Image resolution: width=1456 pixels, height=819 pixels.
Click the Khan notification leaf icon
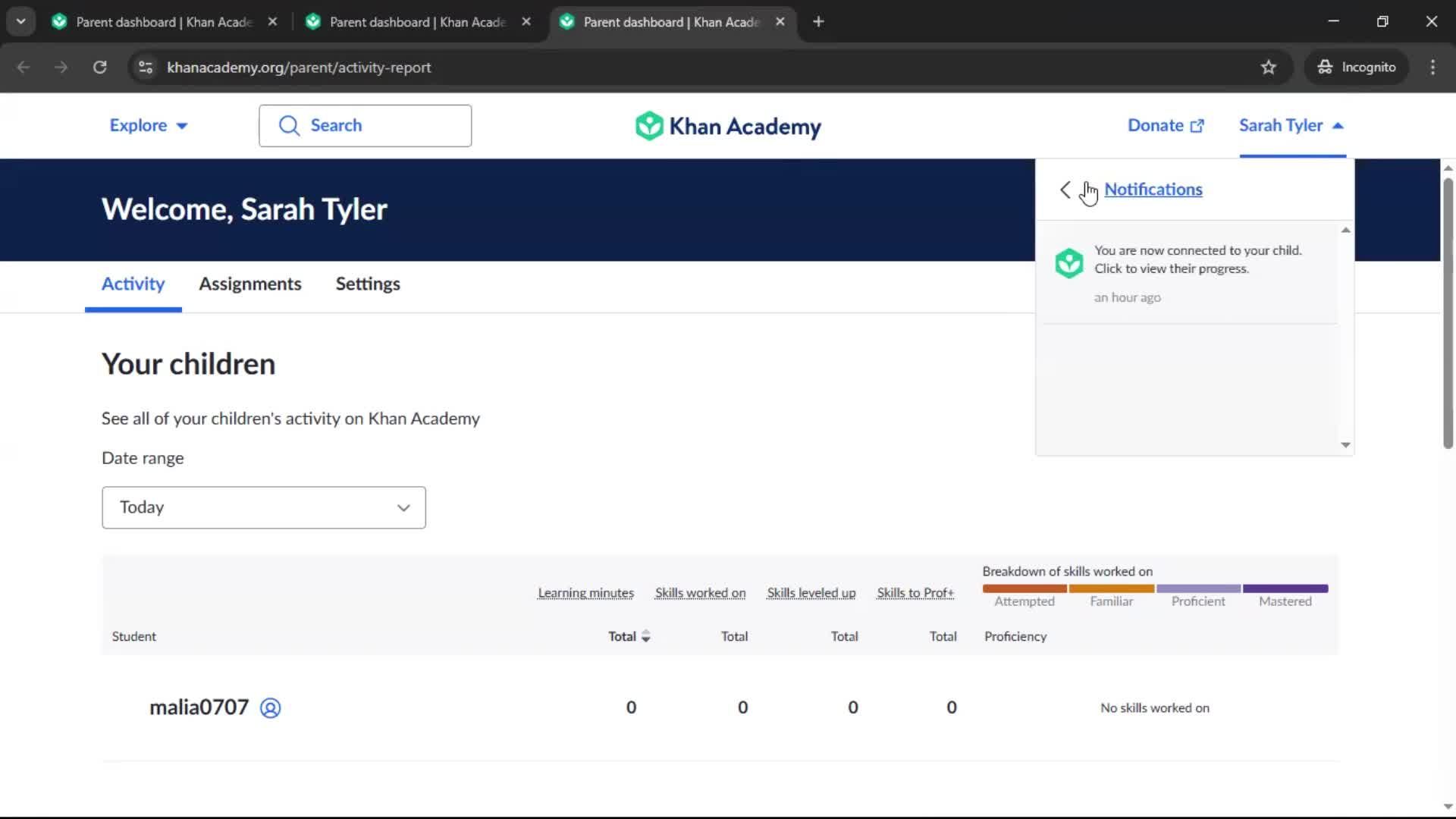[x=1069, y=263]
